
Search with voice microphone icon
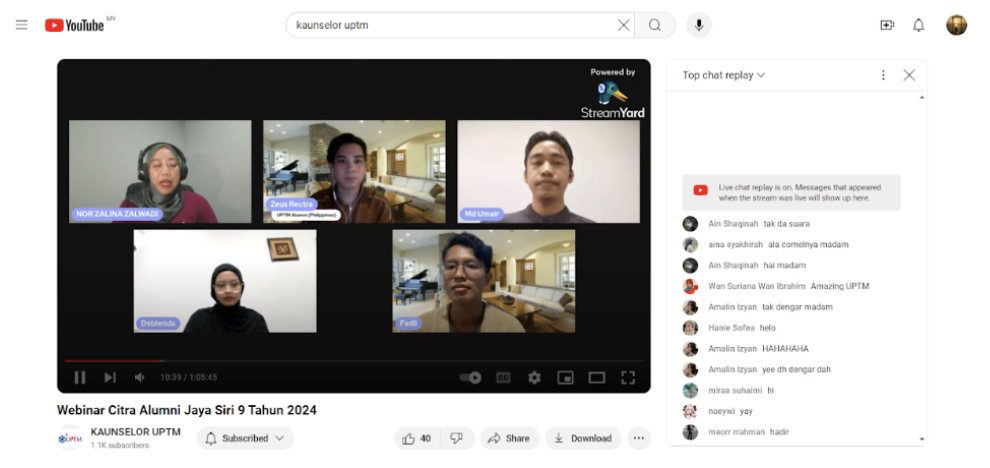(698, 25)
